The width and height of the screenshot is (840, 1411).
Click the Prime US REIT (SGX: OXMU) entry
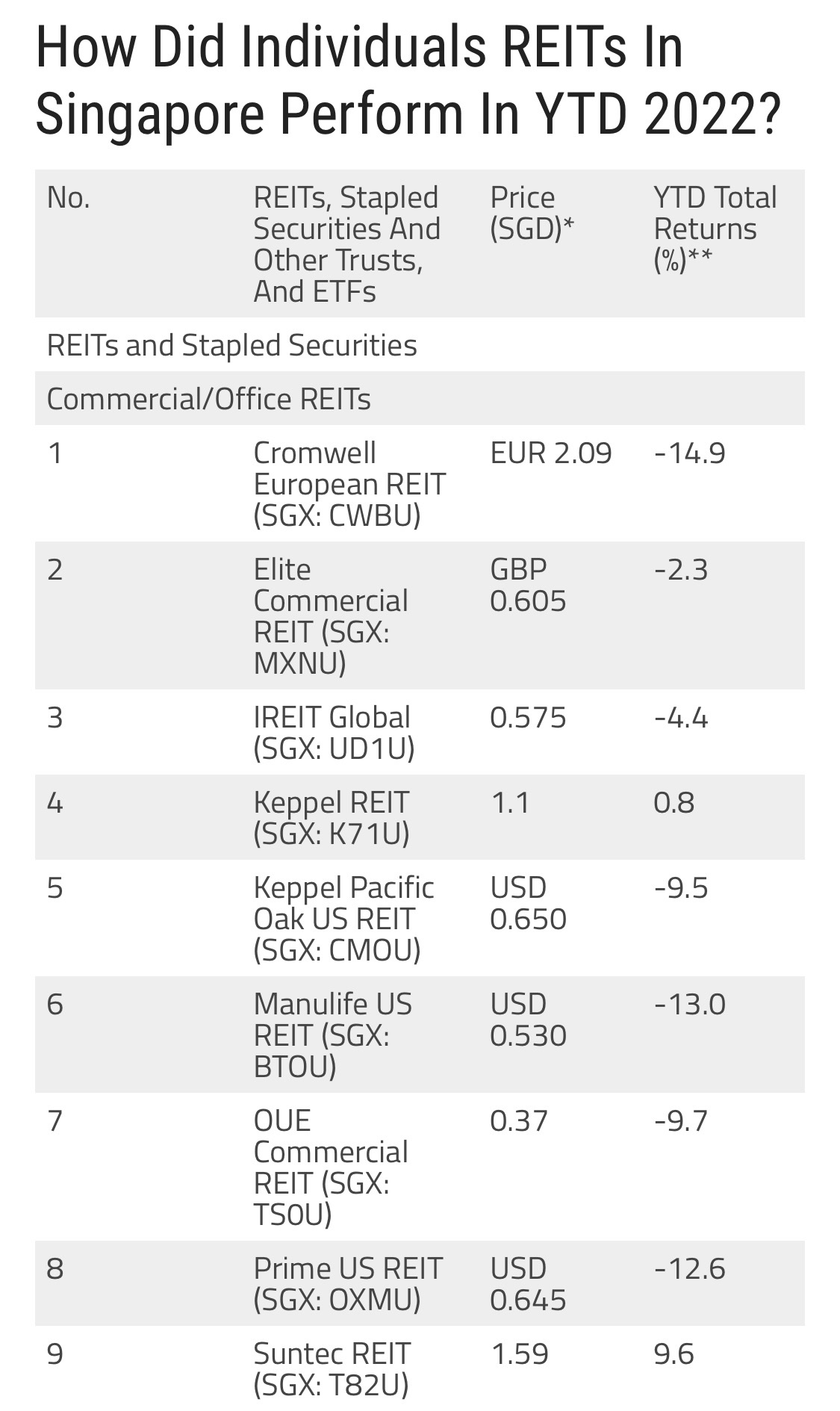coord(347,1284)
